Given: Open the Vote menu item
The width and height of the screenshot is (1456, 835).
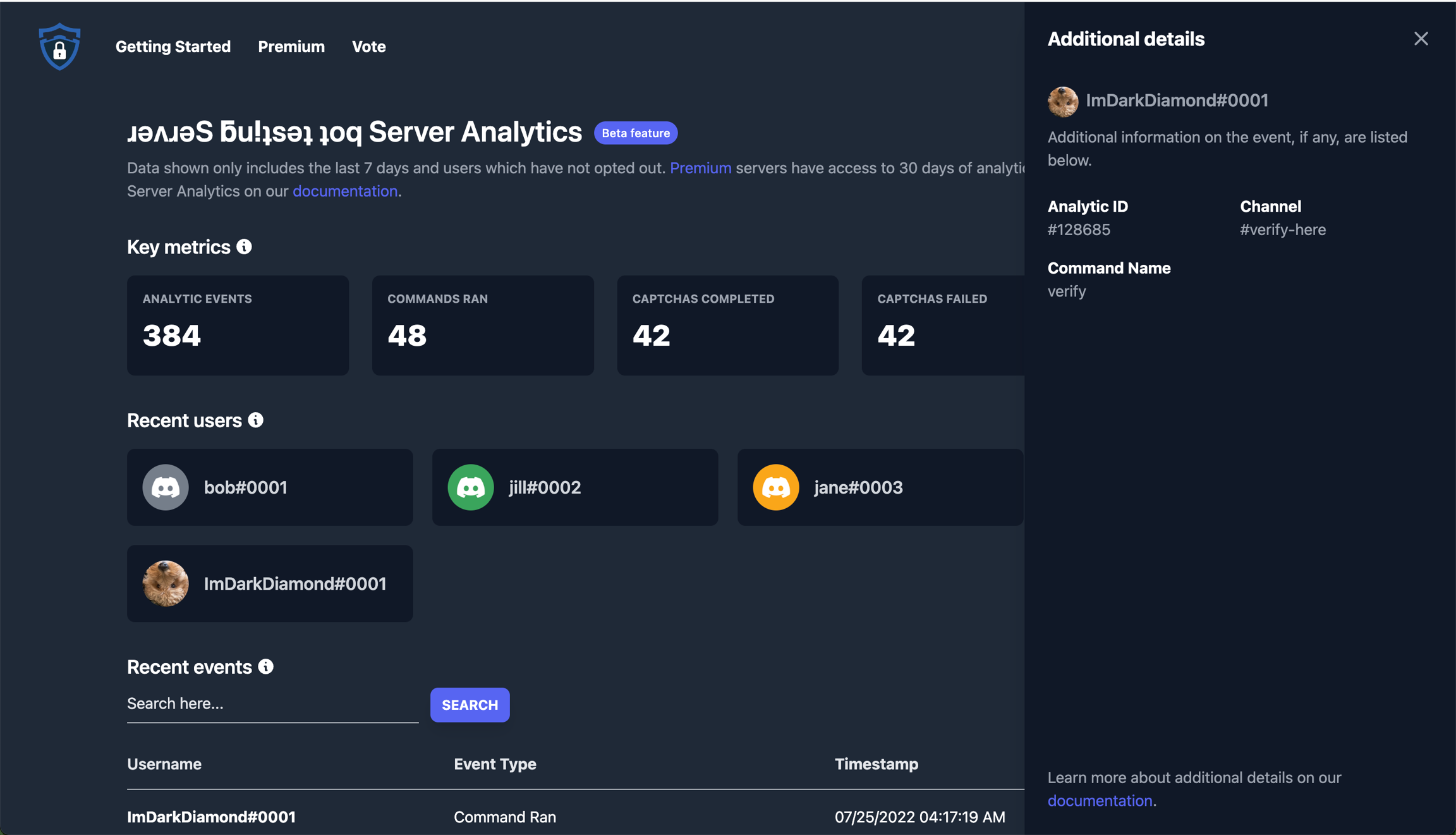Looking at the screenshot, I should pos(368,46).
